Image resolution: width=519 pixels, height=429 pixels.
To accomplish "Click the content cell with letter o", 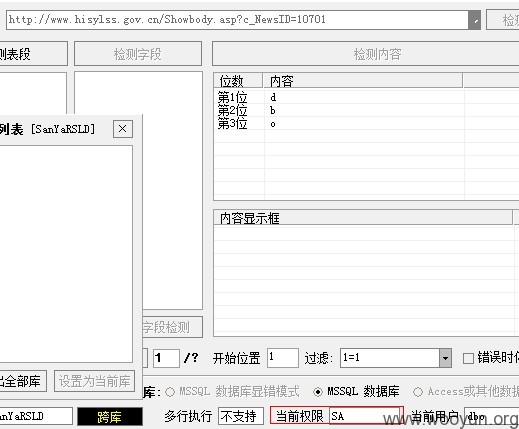I will click(x=273, y=124).
